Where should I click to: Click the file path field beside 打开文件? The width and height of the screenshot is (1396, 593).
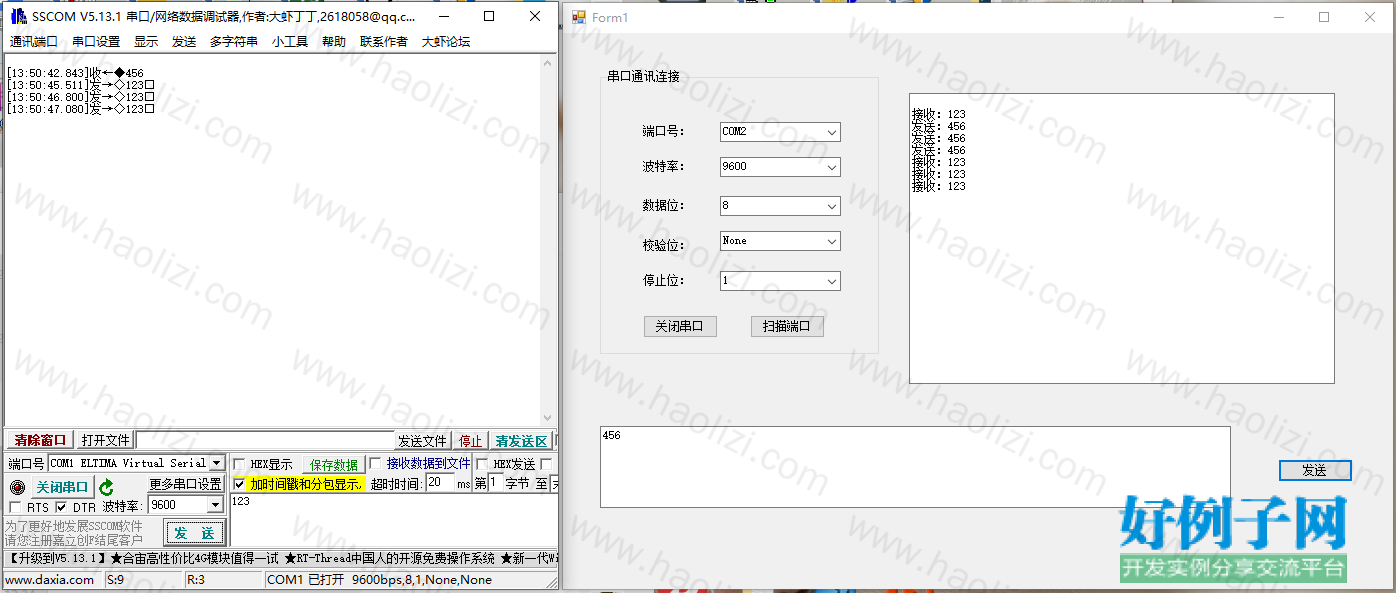pyautogui.click(x=265, y=441)
